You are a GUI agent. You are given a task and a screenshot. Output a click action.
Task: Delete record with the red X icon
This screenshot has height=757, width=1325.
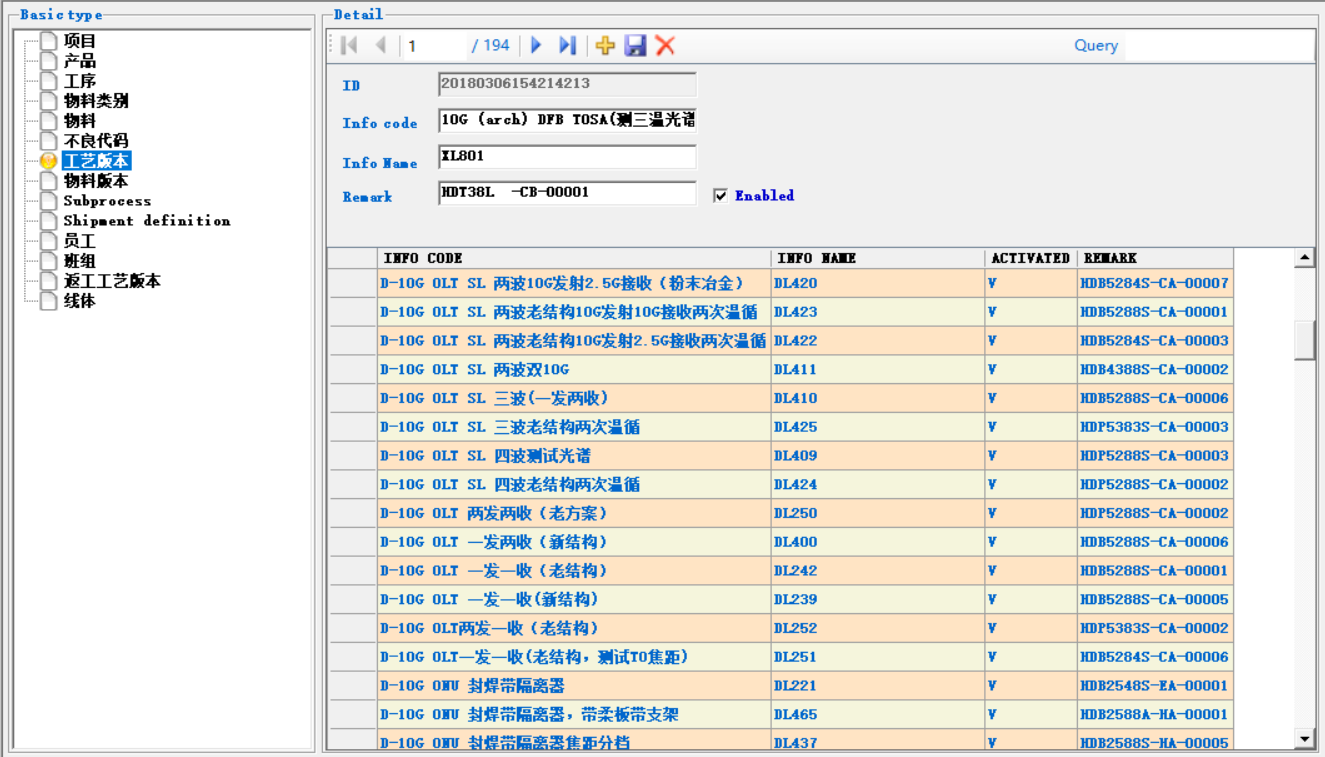pyautogui.click(x=665, y=45)
